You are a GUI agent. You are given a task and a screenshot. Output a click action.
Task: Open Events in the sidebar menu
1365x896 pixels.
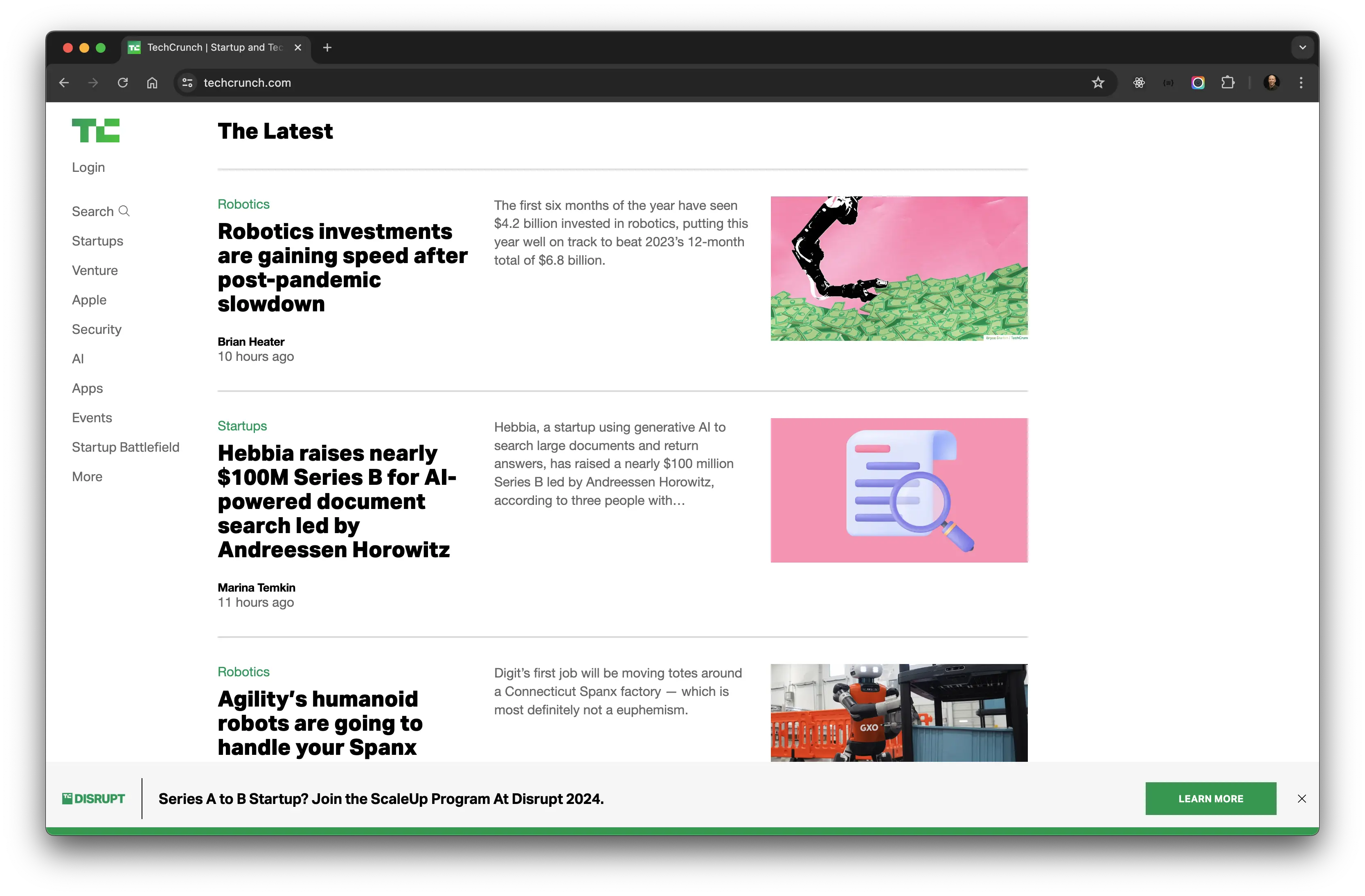(x=92, y=418)
